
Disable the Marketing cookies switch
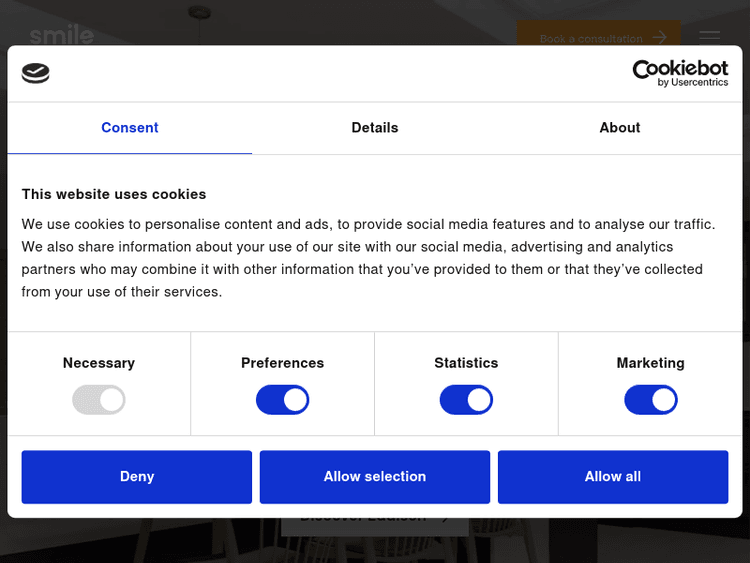[x=651, y=400]
